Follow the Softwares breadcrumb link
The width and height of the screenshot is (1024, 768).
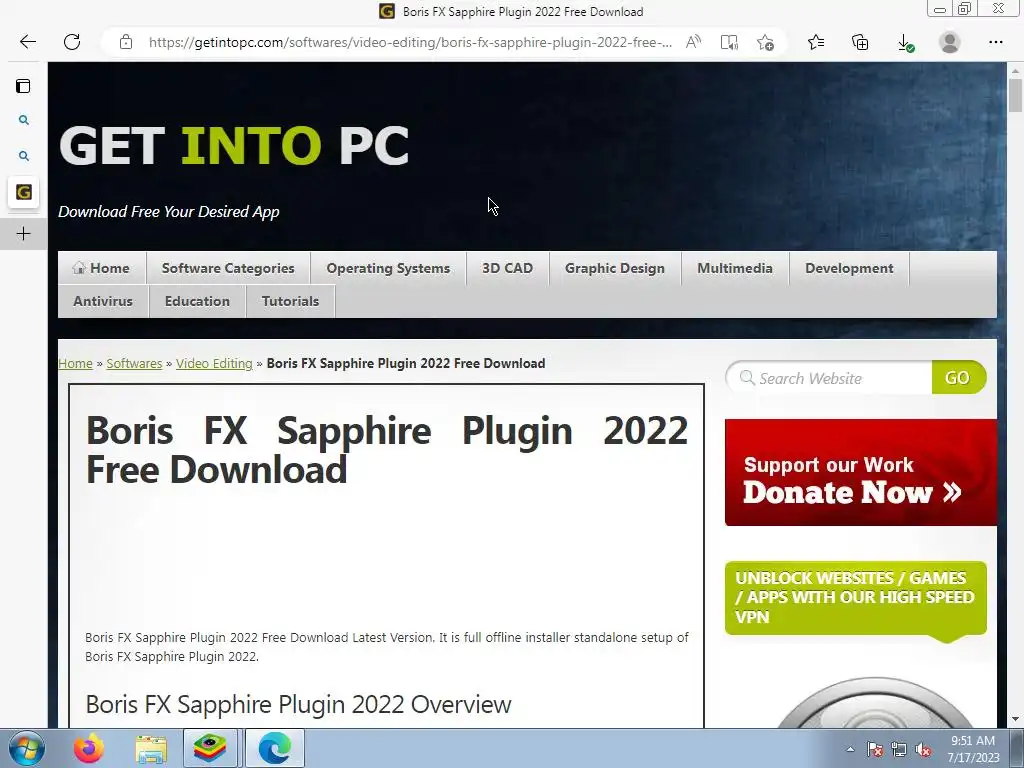tap(134, 364)
